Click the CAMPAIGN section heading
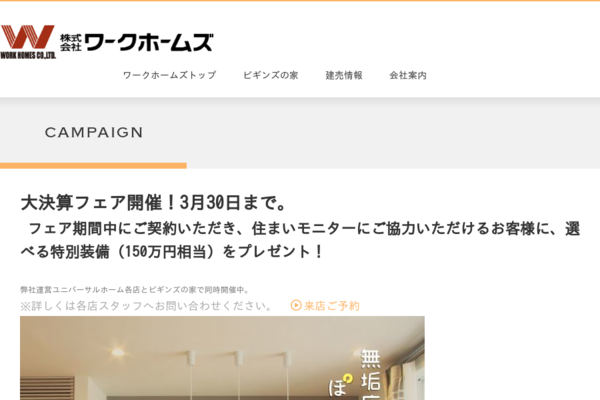Viewport: 600px width, 400px height. [x=94, y=132]
